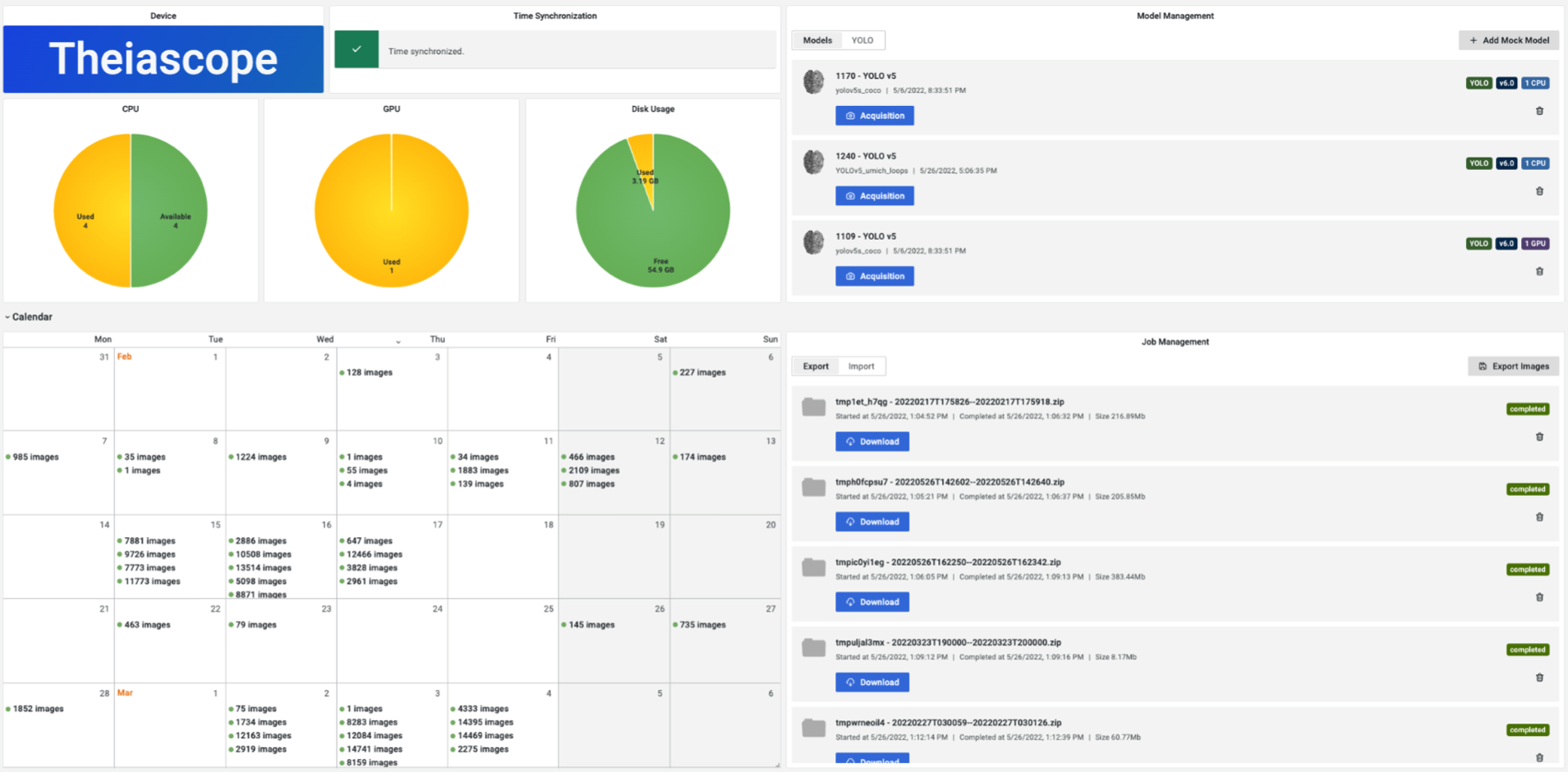Select 735 images entry on Feb 27
The height and width of the screenshot is (772, 1568).
coord(699,625)
